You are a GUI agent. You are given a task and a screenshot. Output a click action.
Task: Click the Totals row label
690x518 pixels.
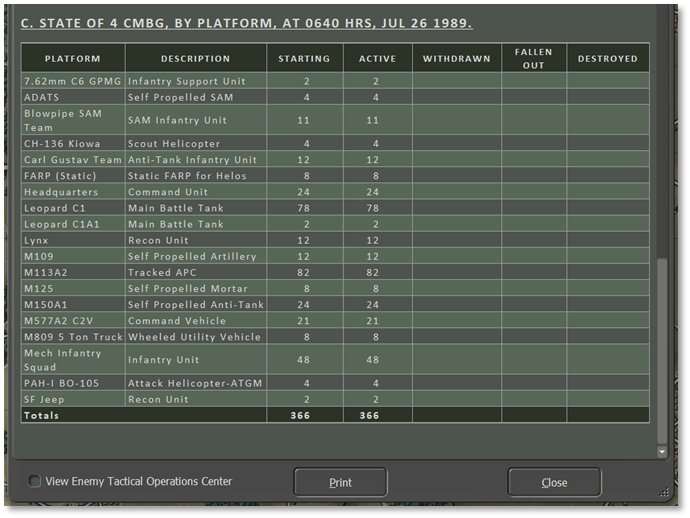tap(42, 415)
